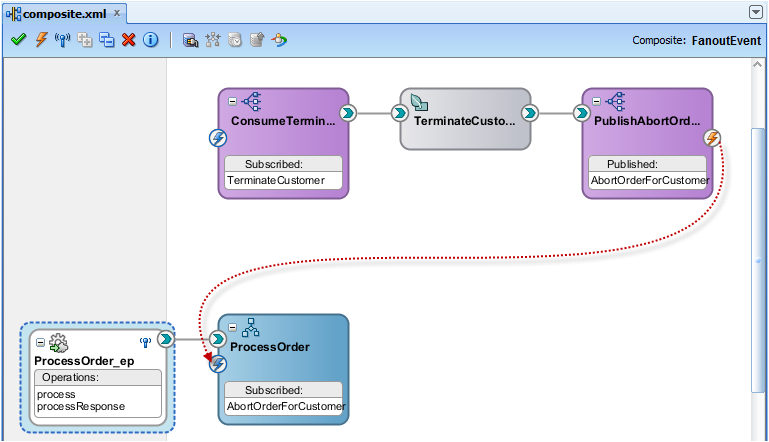This screenshot has height=442, width=769.
Task: Click leaf icon in TerminateCusto... component
Action: (419, 102)
